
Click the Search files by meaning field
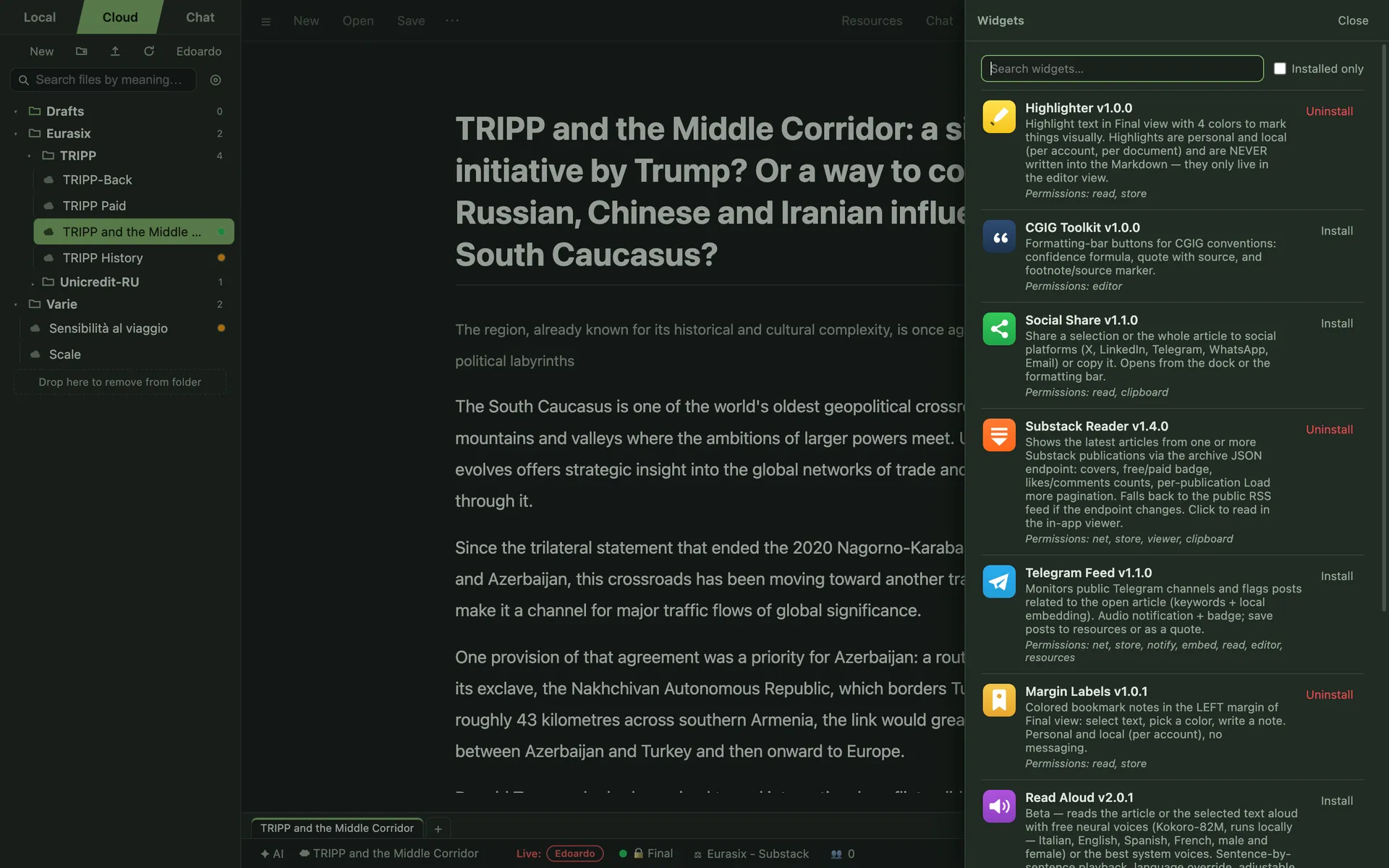coord(103,80)
